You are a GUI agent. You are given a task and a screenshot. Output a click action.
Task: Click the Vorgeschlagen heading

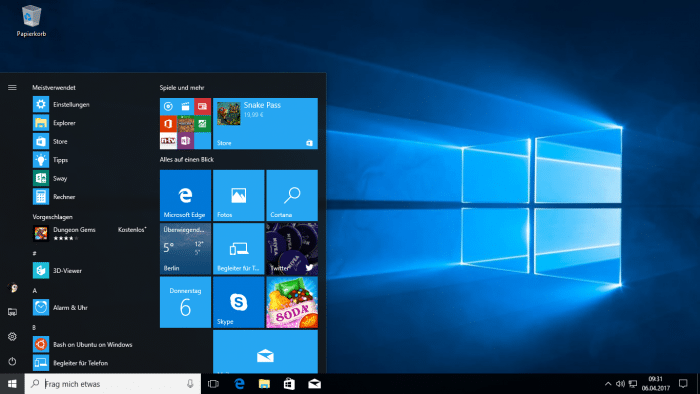point(52,217)
